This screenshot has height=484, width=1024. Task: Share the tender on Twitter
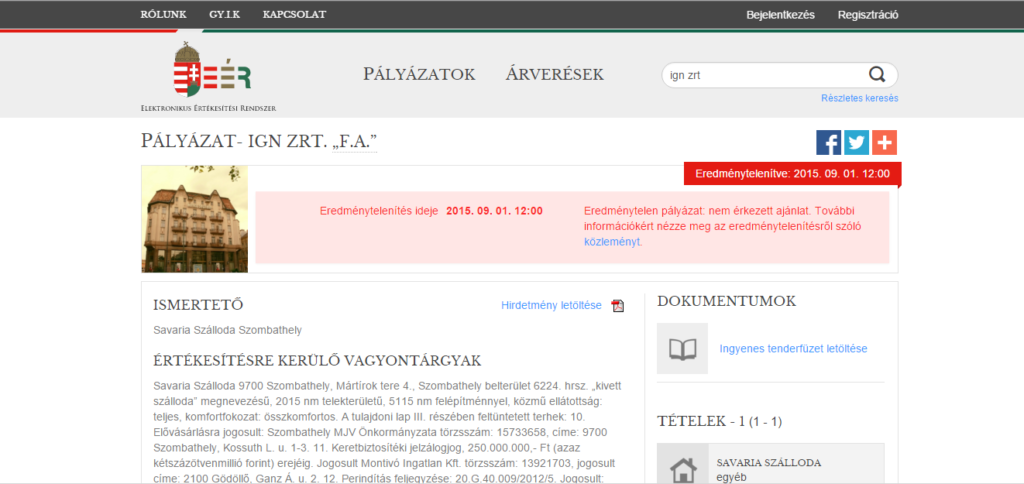[856, 142]
